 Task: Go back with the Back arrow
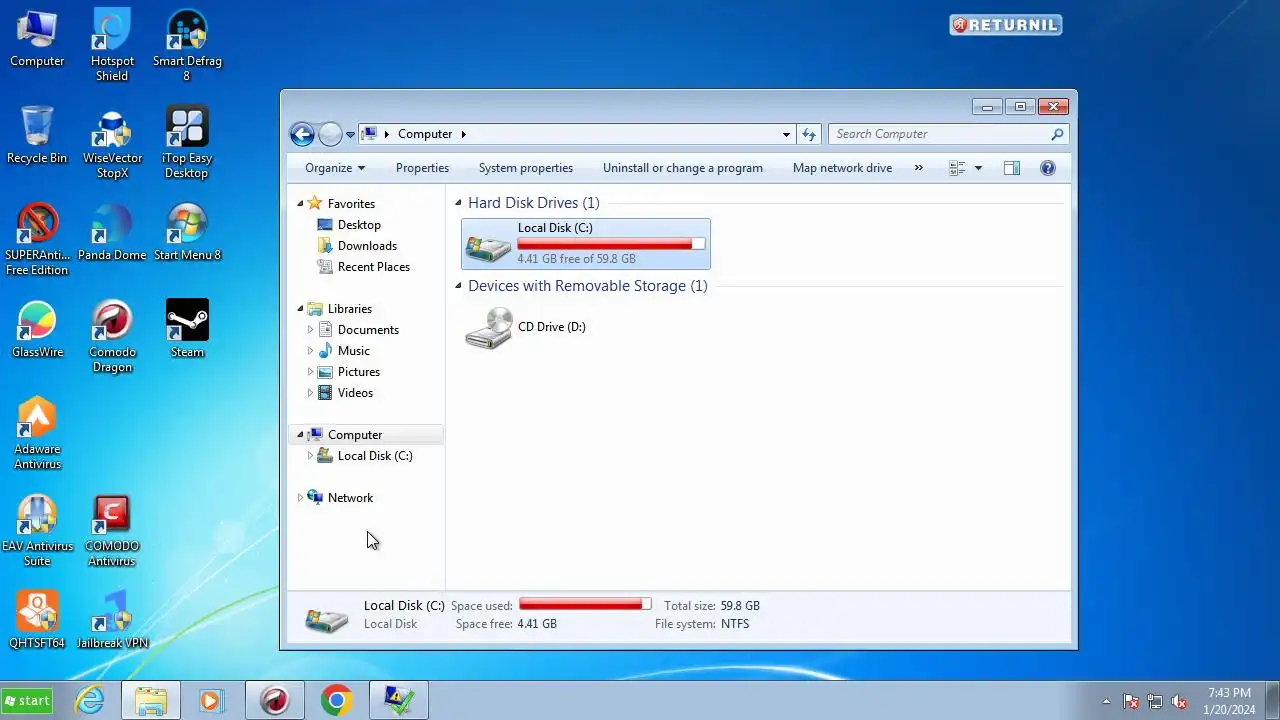pyautogui.click(x=302, y=134)
